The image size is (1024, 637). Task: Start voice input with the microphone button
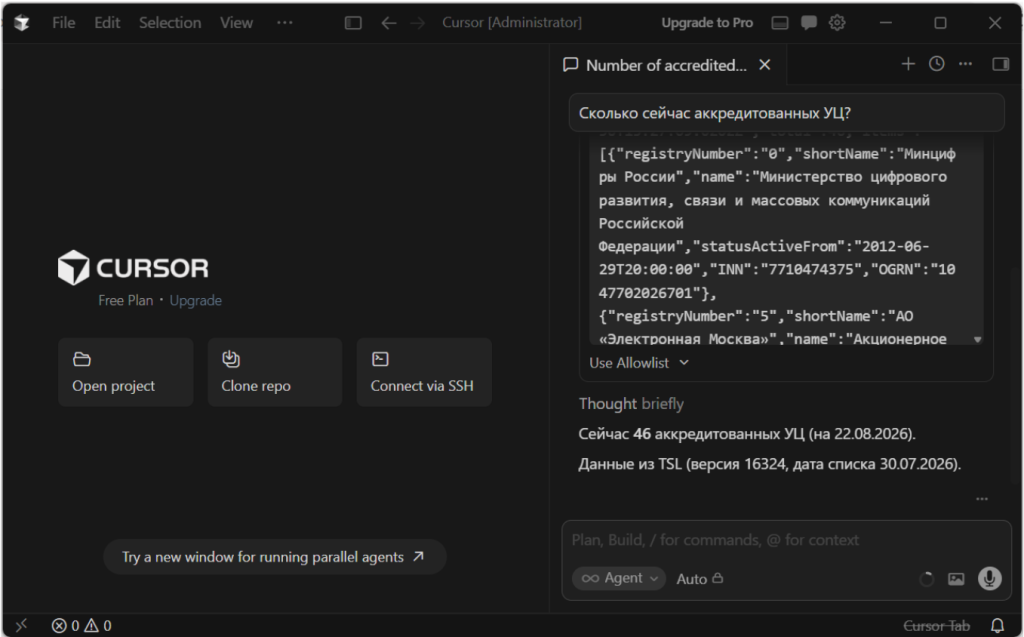(989, 578)
